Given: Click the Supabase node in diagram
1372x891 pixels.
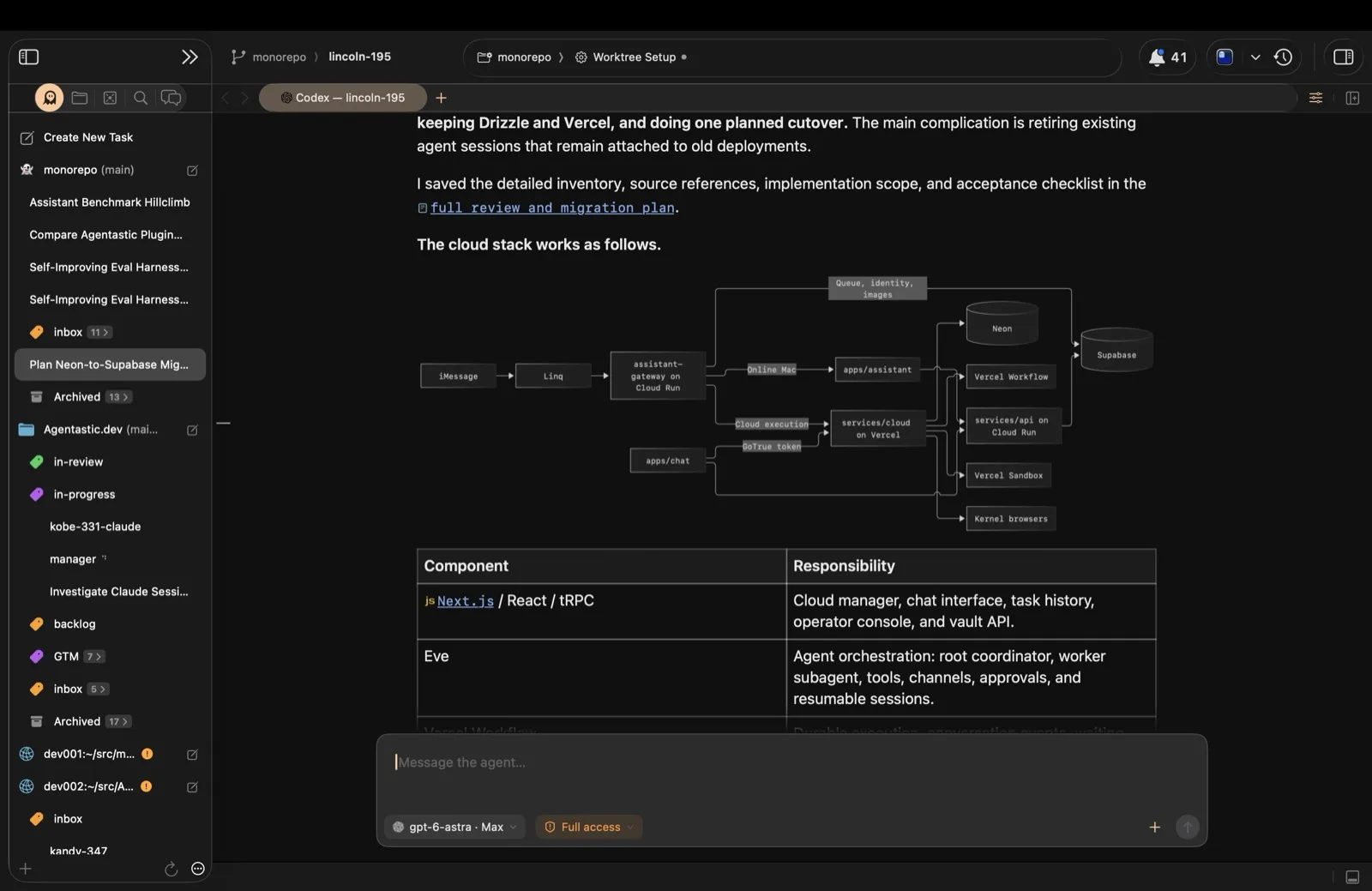Looking at the screenshot, I should (x=1116, y=350).
